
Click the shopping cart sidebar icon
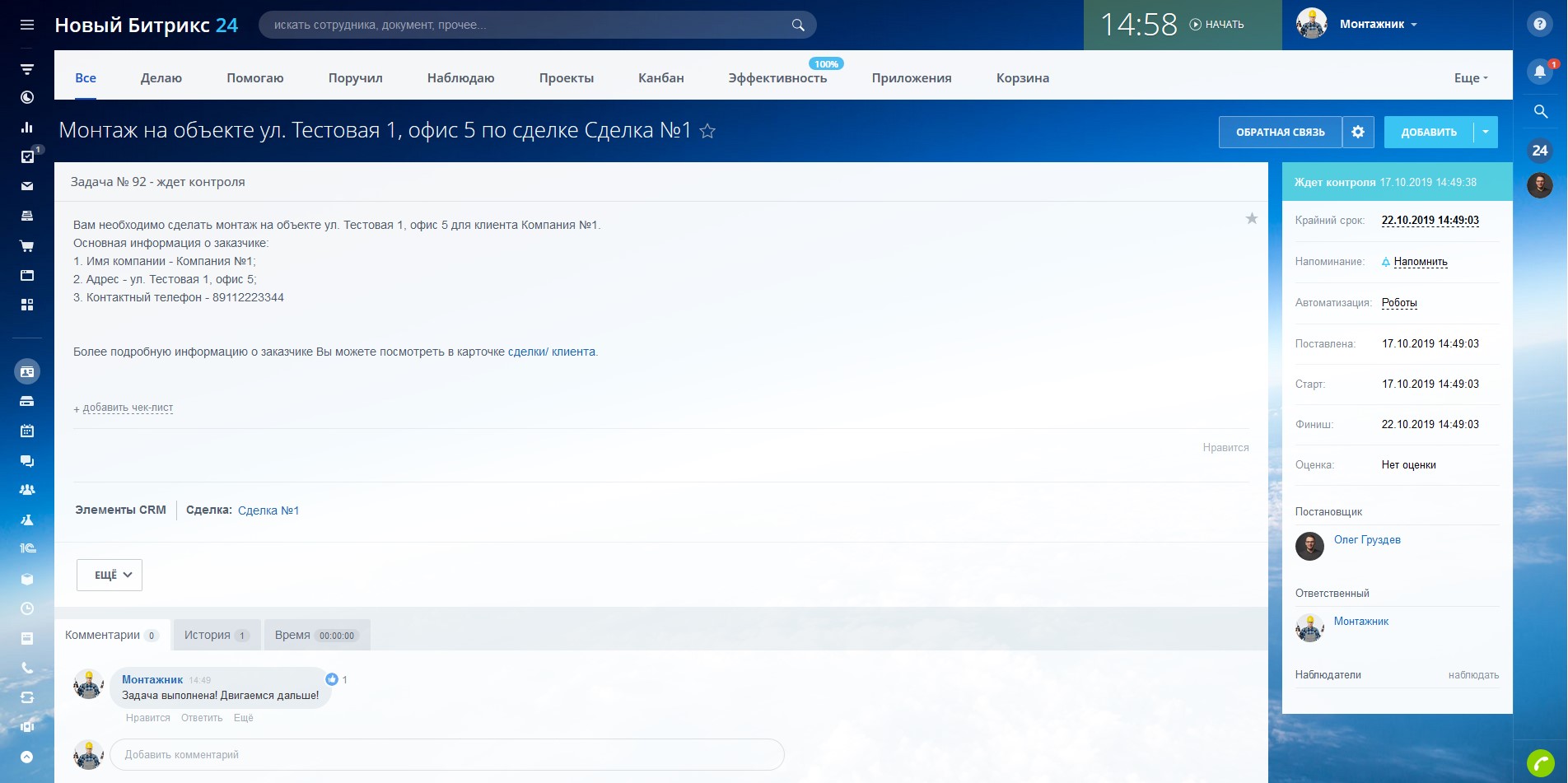[27, 245]
